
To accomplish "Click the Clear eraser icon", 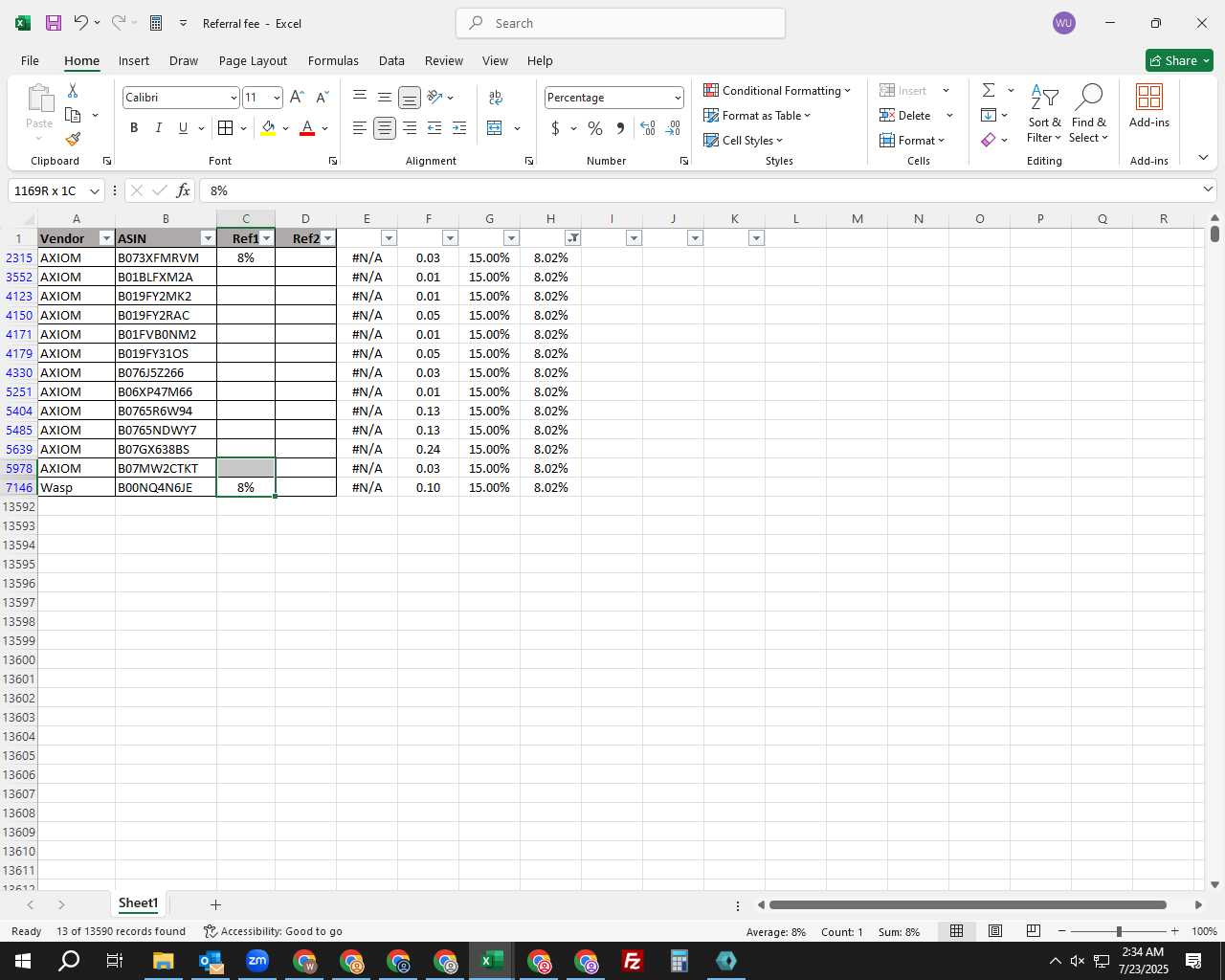I will tap(989, 140).
